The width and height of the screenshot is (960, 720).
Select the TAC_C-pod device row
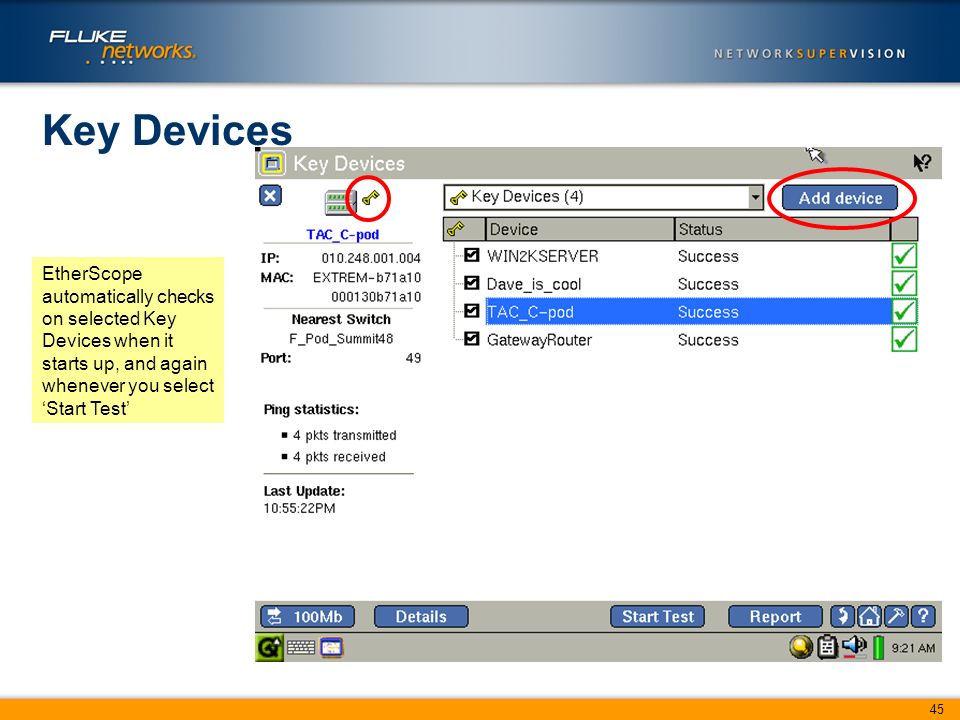tap(688, 312)
